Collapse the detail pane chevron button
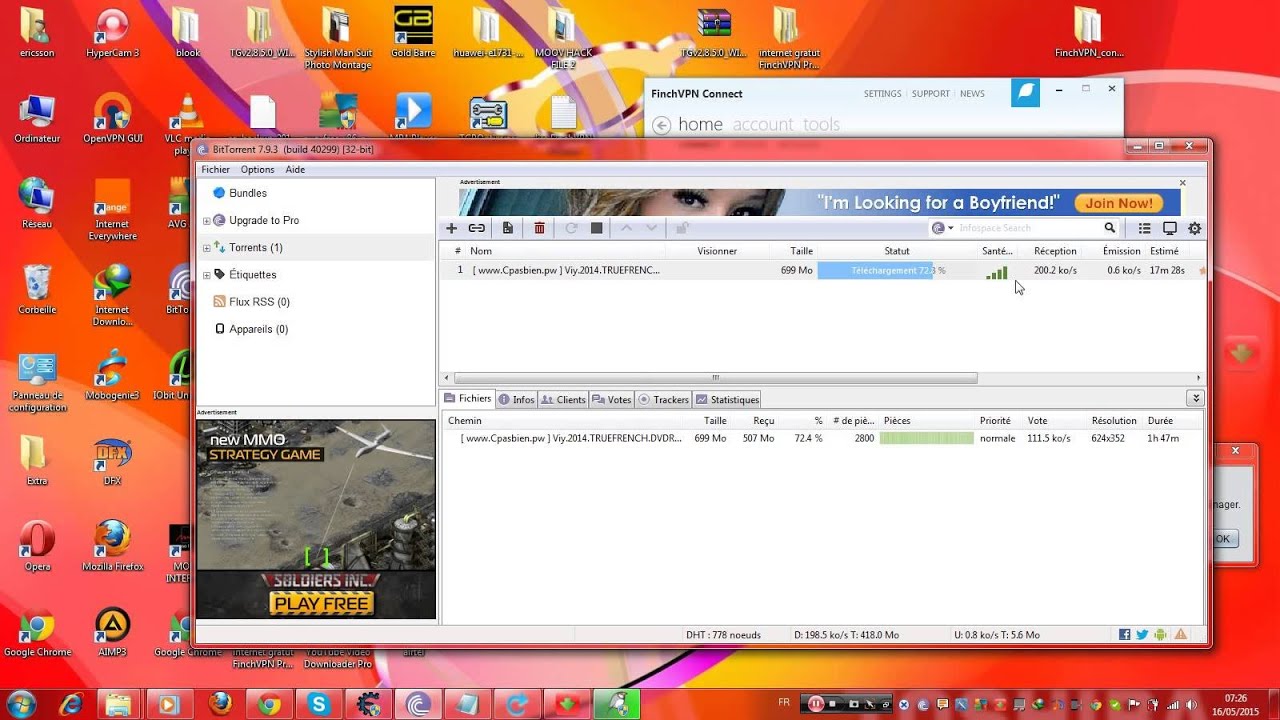Screen dimensions: 1280x720 pos(1195,398)
